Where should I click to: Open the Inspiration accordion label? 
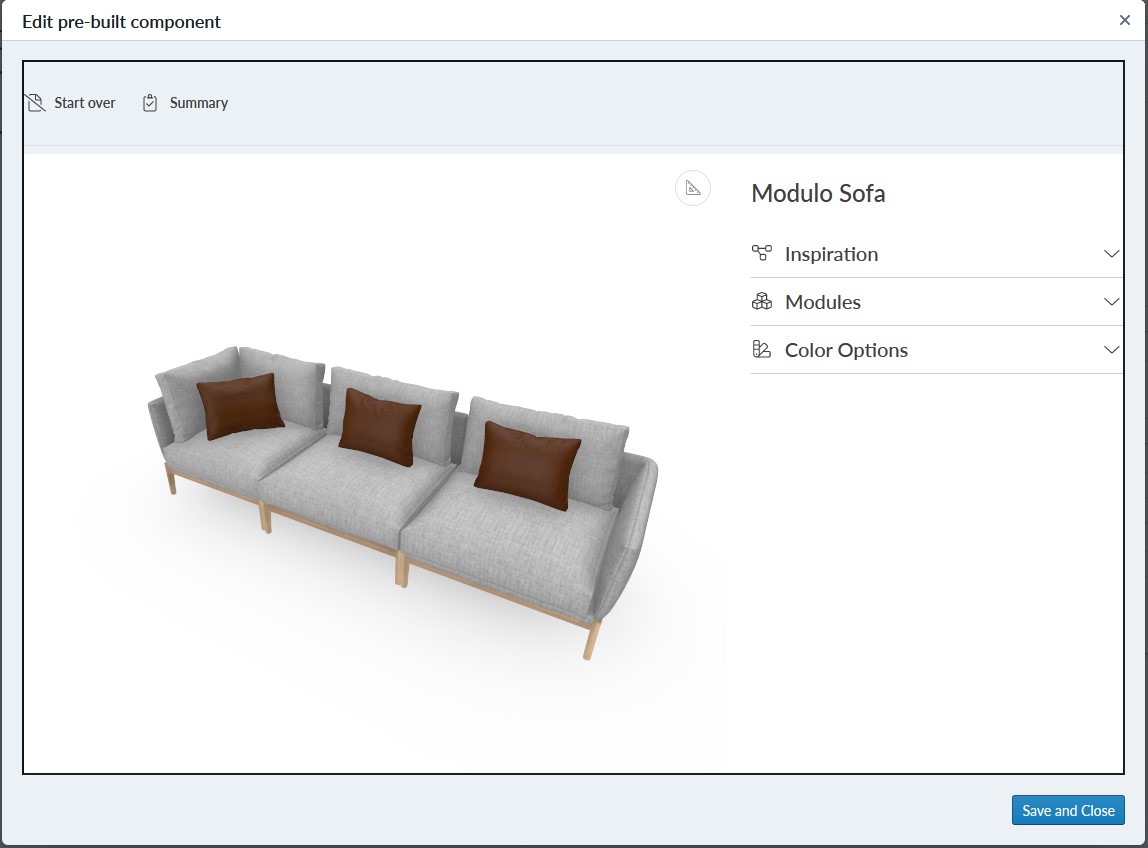[x=831, y=254]
